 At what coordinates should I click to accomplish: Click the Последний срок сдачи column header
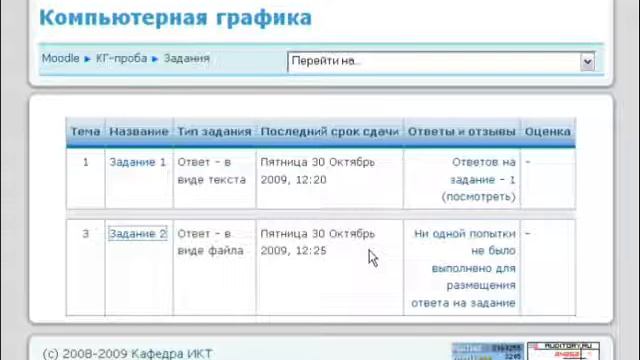point(329,132)
